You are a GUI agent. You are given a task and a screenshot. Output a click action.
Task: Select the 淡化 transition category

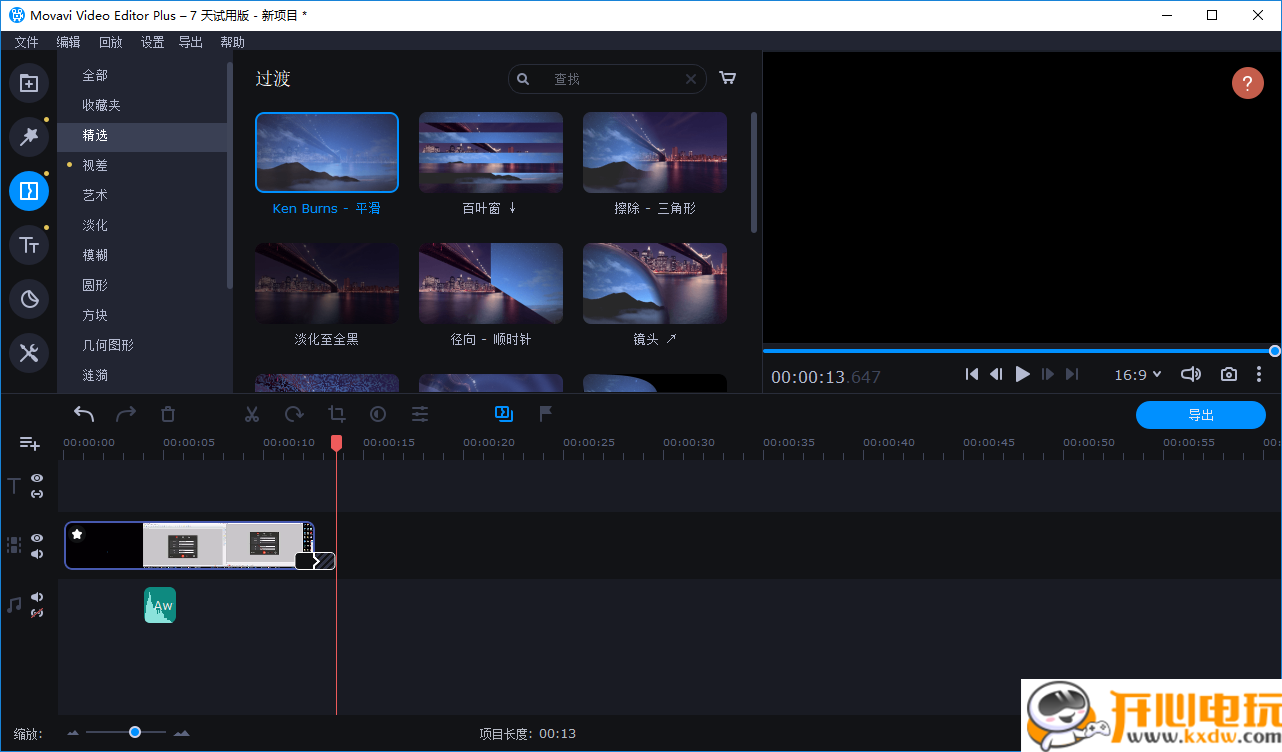(x=95, y=225)
